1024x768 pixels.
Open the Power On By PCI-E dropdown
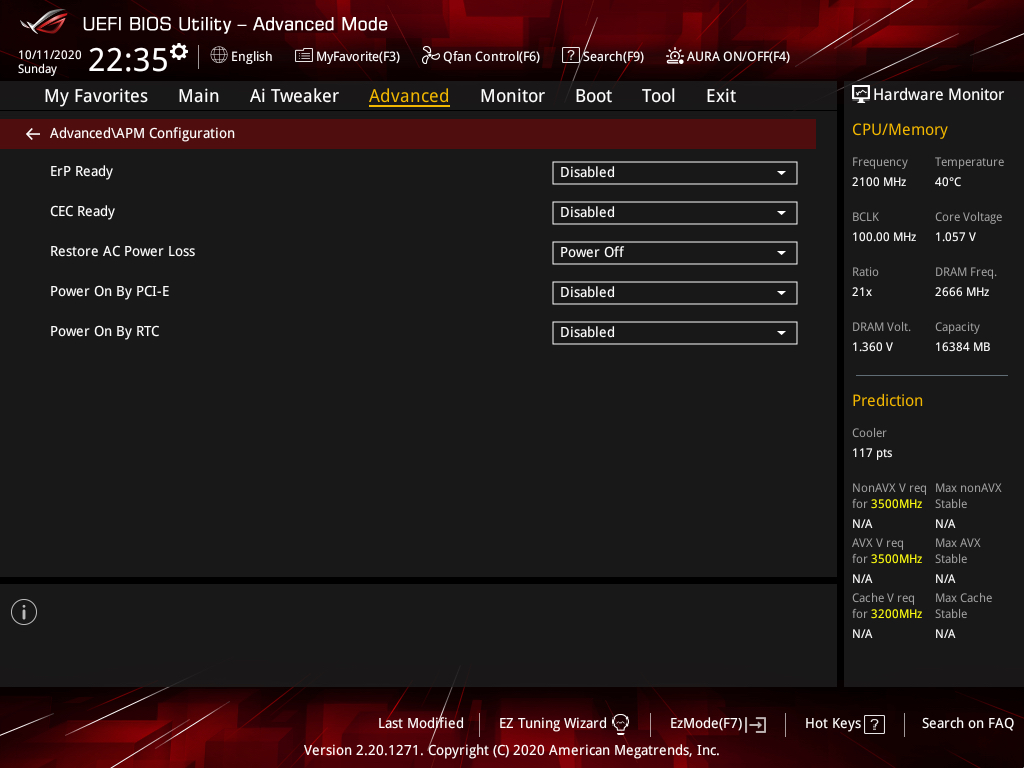tap(675, 293)
